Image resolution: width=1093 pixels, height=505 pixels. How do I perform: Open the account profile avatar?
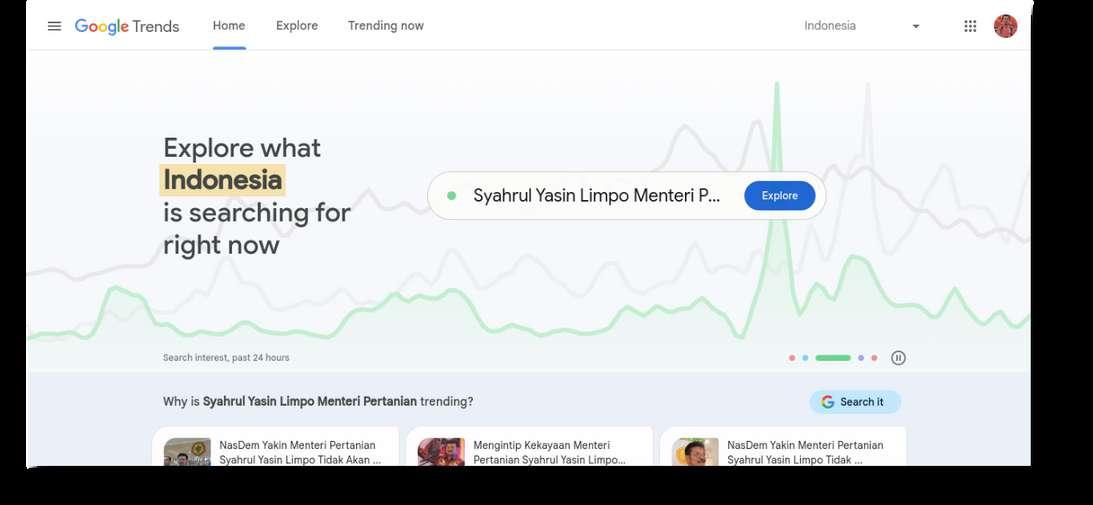1005,26
